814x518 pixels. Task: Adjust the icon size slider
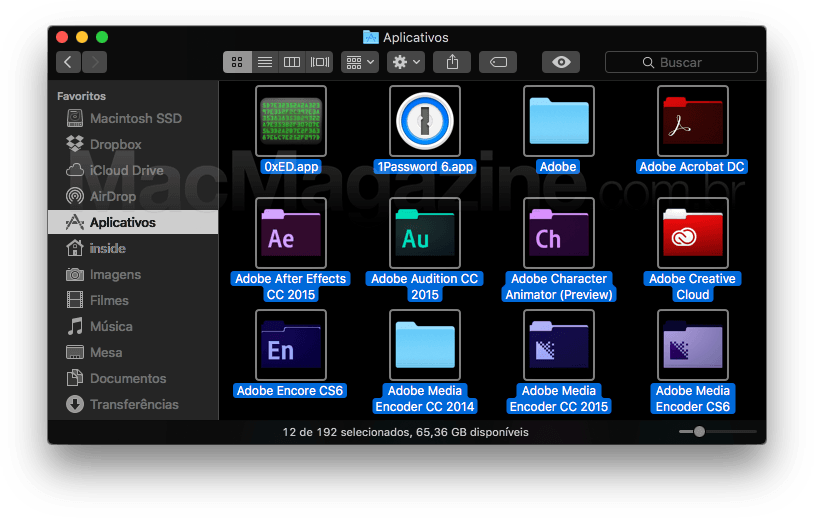(699, 431)
